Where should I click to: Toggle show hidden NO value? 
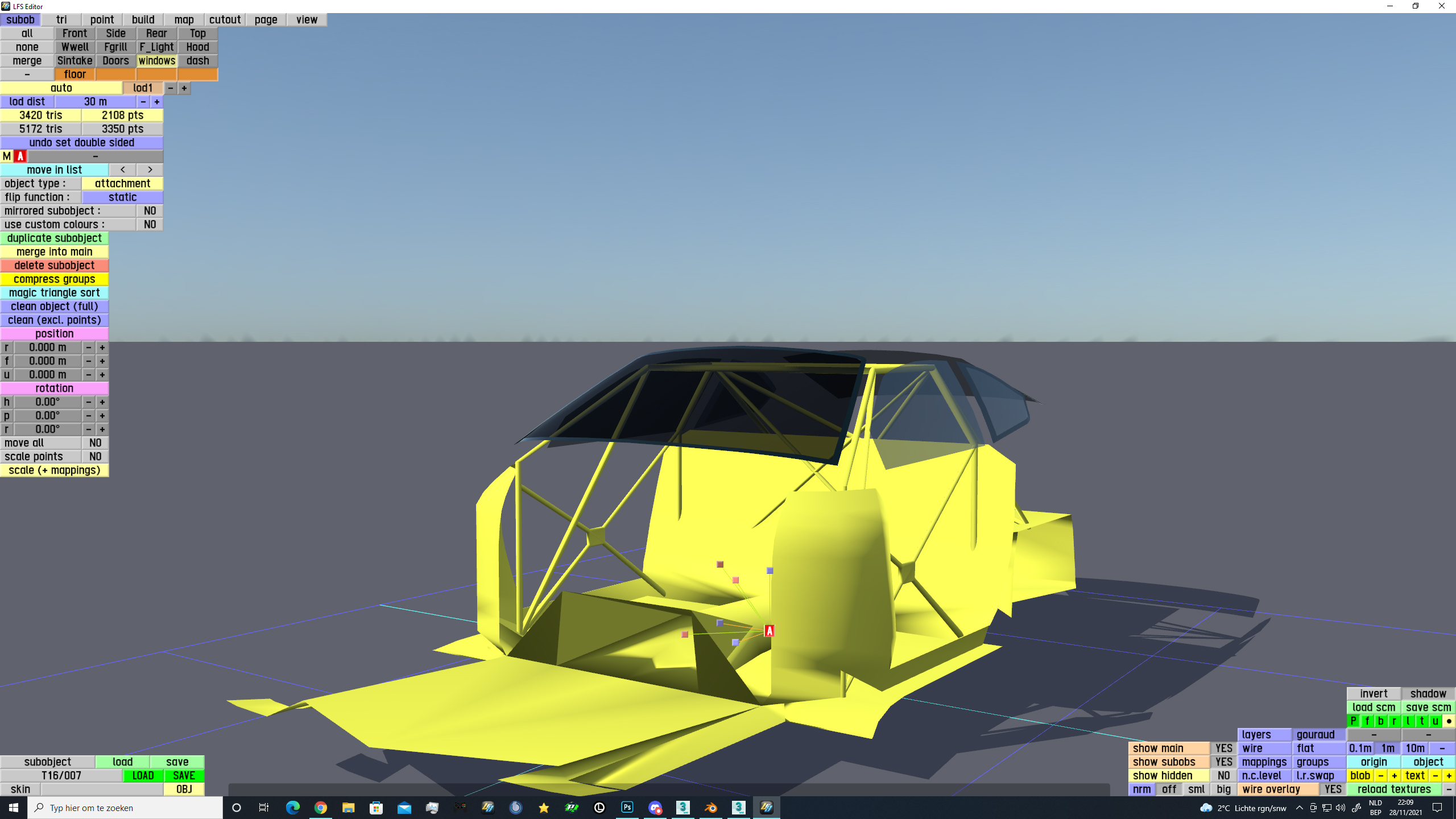[x=1223, y=775]
